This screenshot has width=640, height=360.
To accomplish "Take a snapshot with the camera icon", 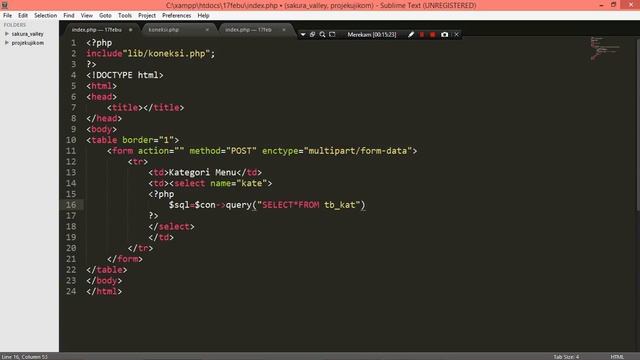I will click(444, 35).
